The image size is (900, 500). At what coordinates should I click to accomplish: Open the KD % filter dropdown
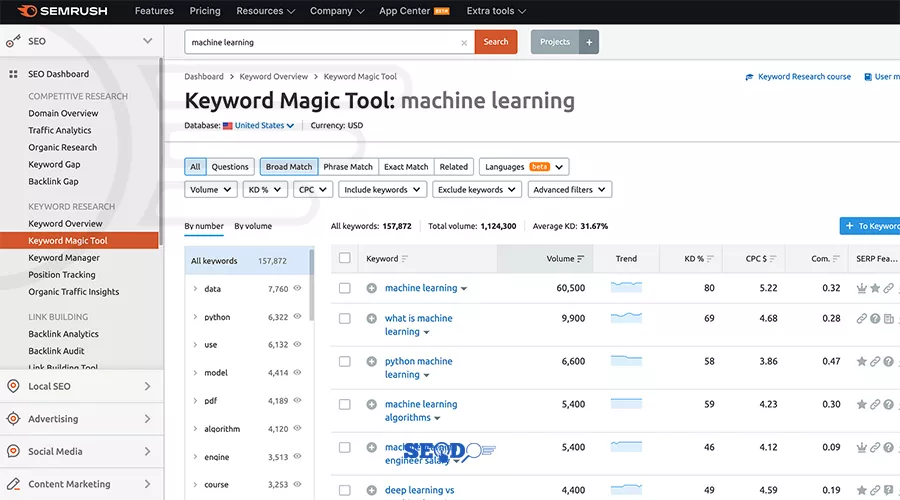pos(265,189)
